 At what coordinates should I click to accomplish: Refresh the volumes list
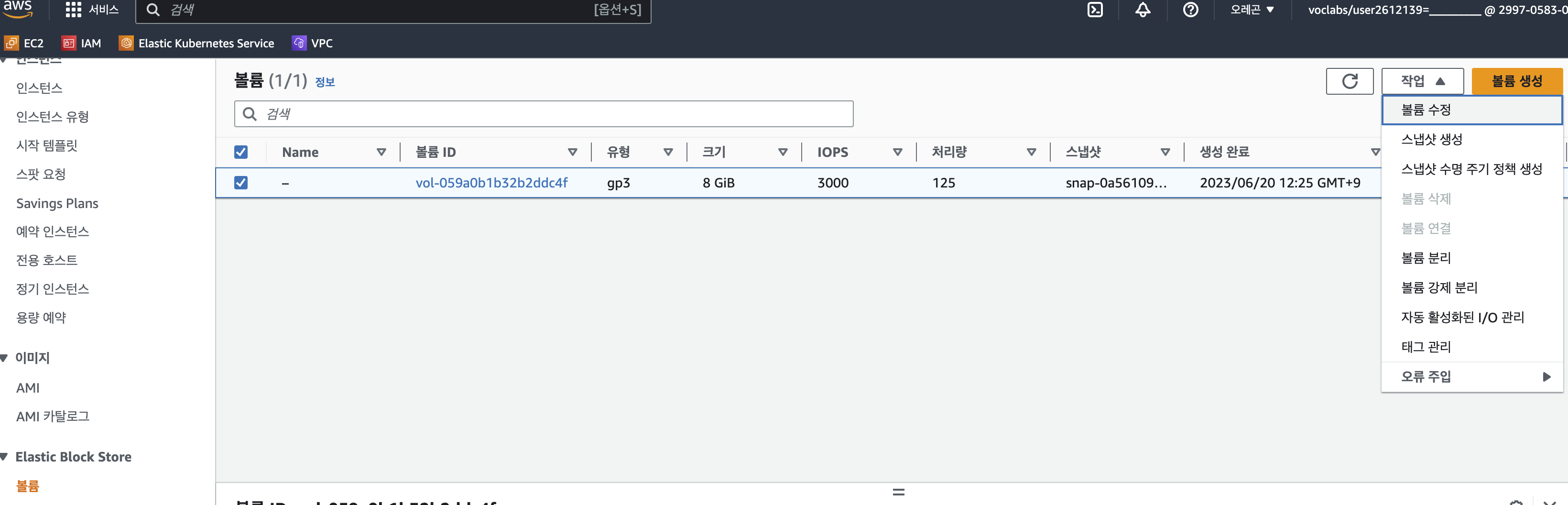pos(1349,81)
